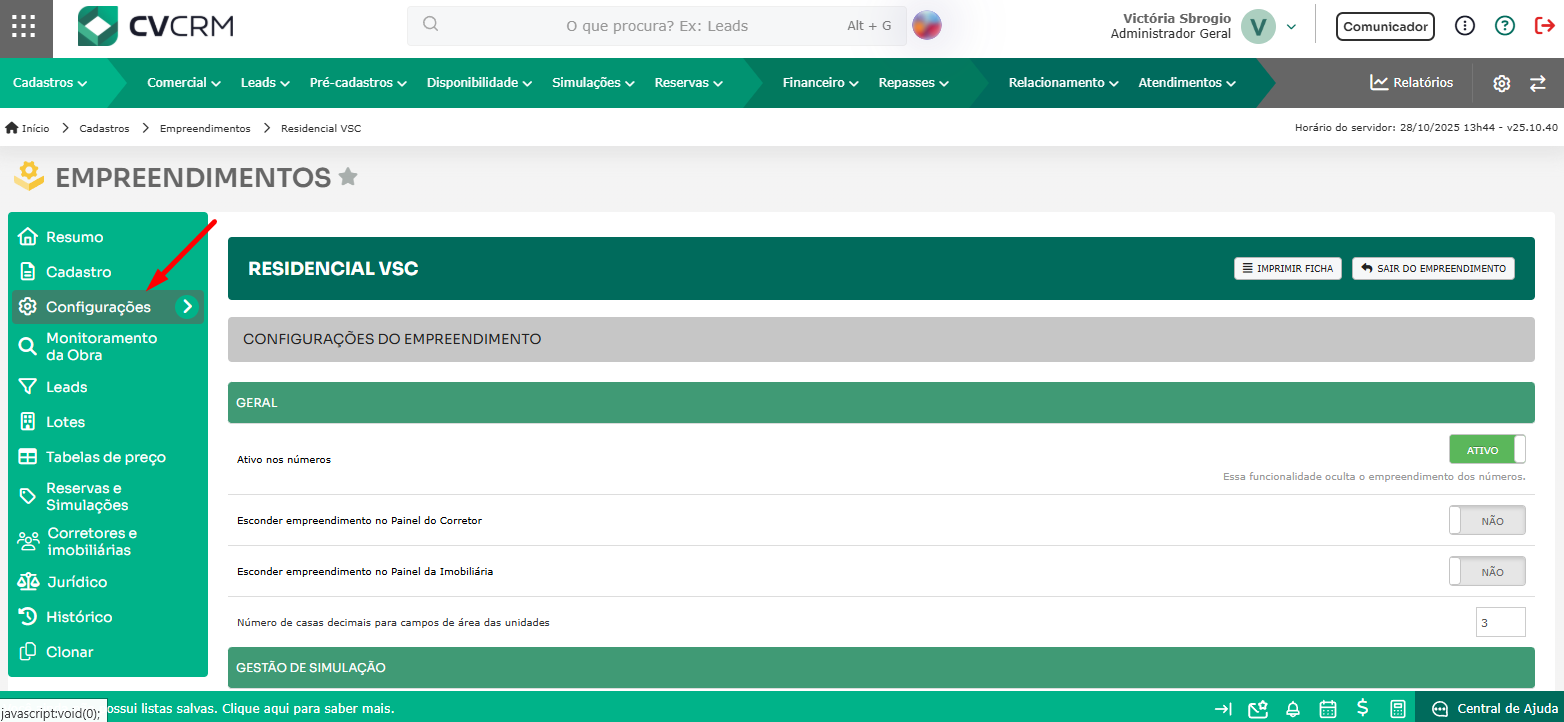
Task: Expand the Atendimentos menu
Action: 1187,83
